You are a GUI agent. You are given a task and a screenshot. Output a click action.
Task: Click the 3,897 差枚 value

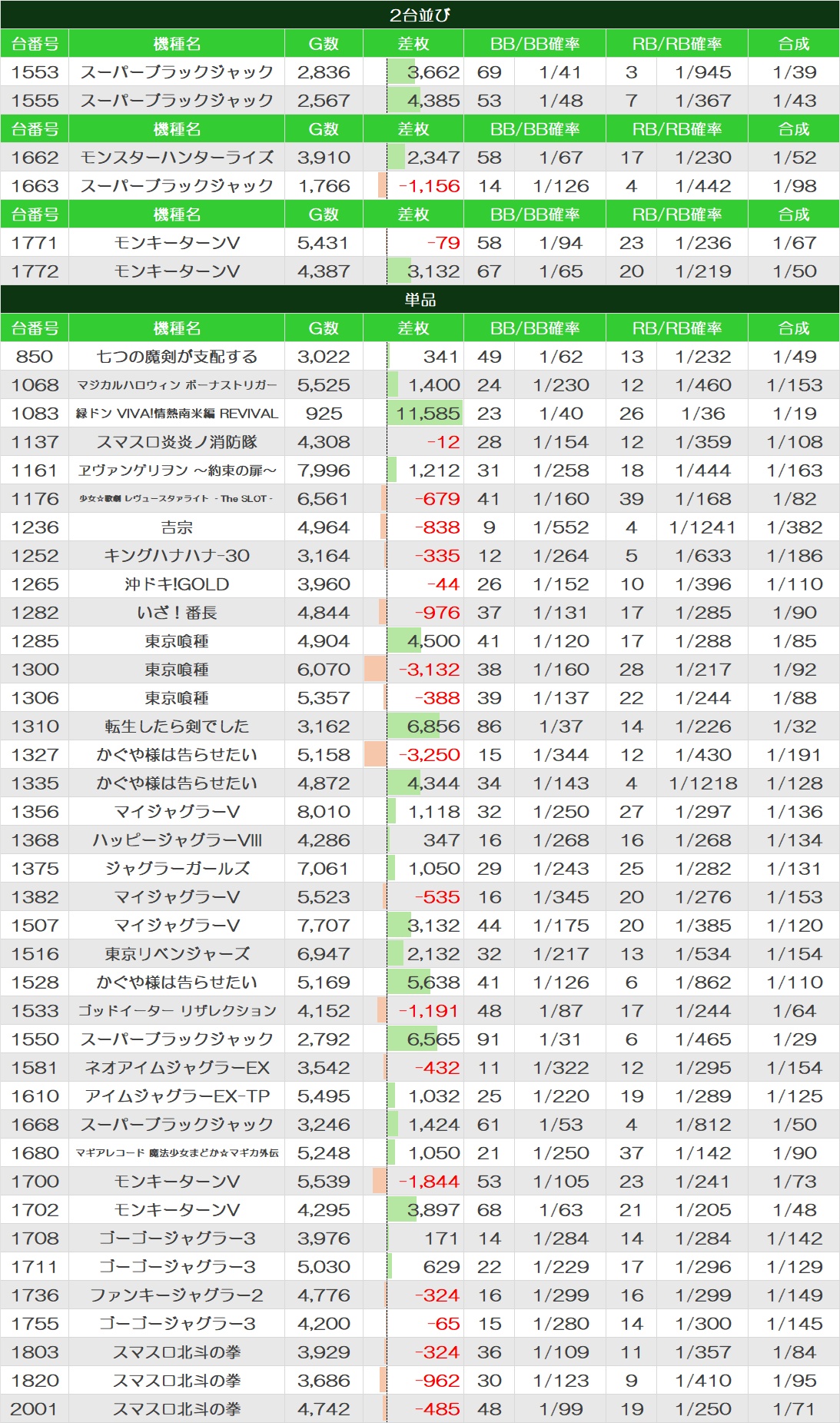click(433, 1210)
